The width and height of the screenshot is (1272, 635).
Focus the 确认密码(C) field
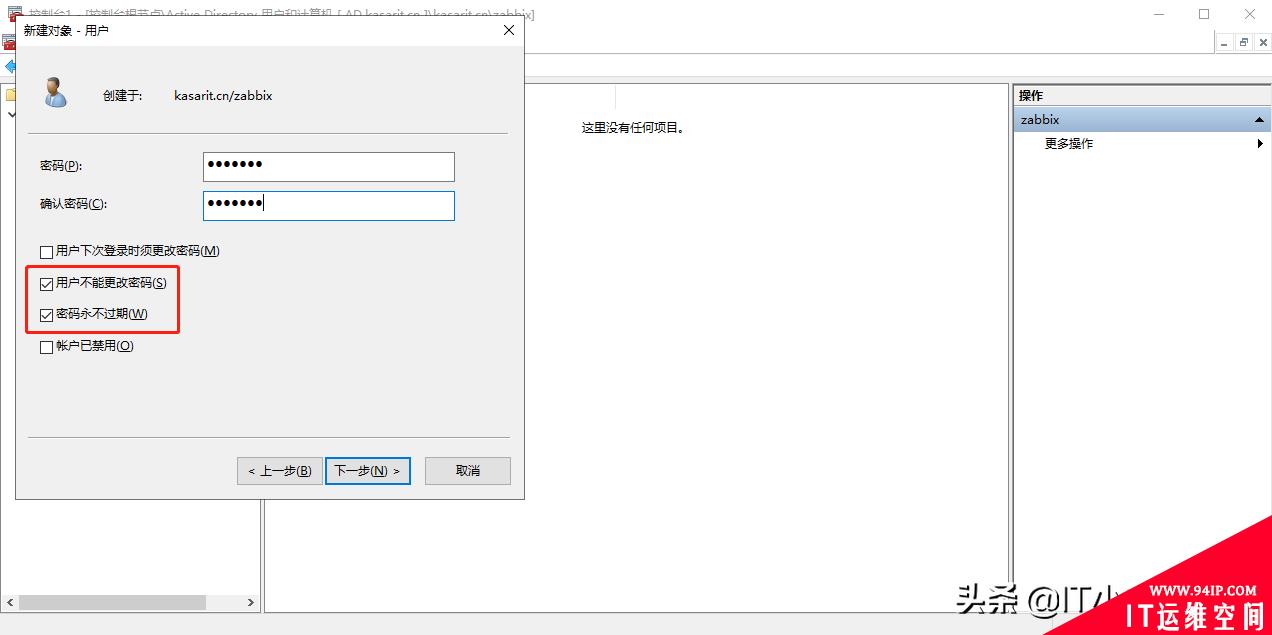click(328, 205)
